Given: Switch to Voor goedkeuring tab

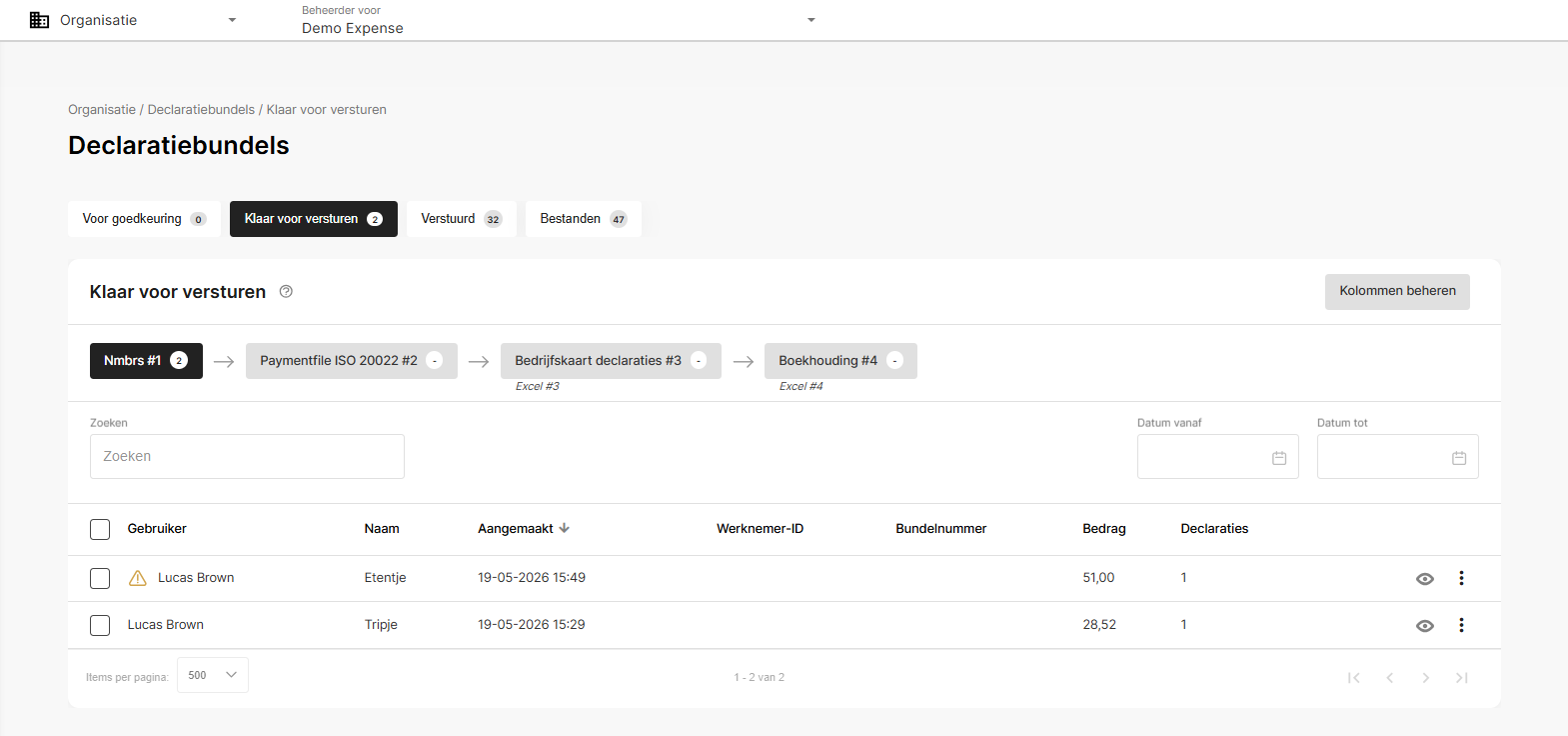Looking at the screenshot, I should tap(144, 219).
